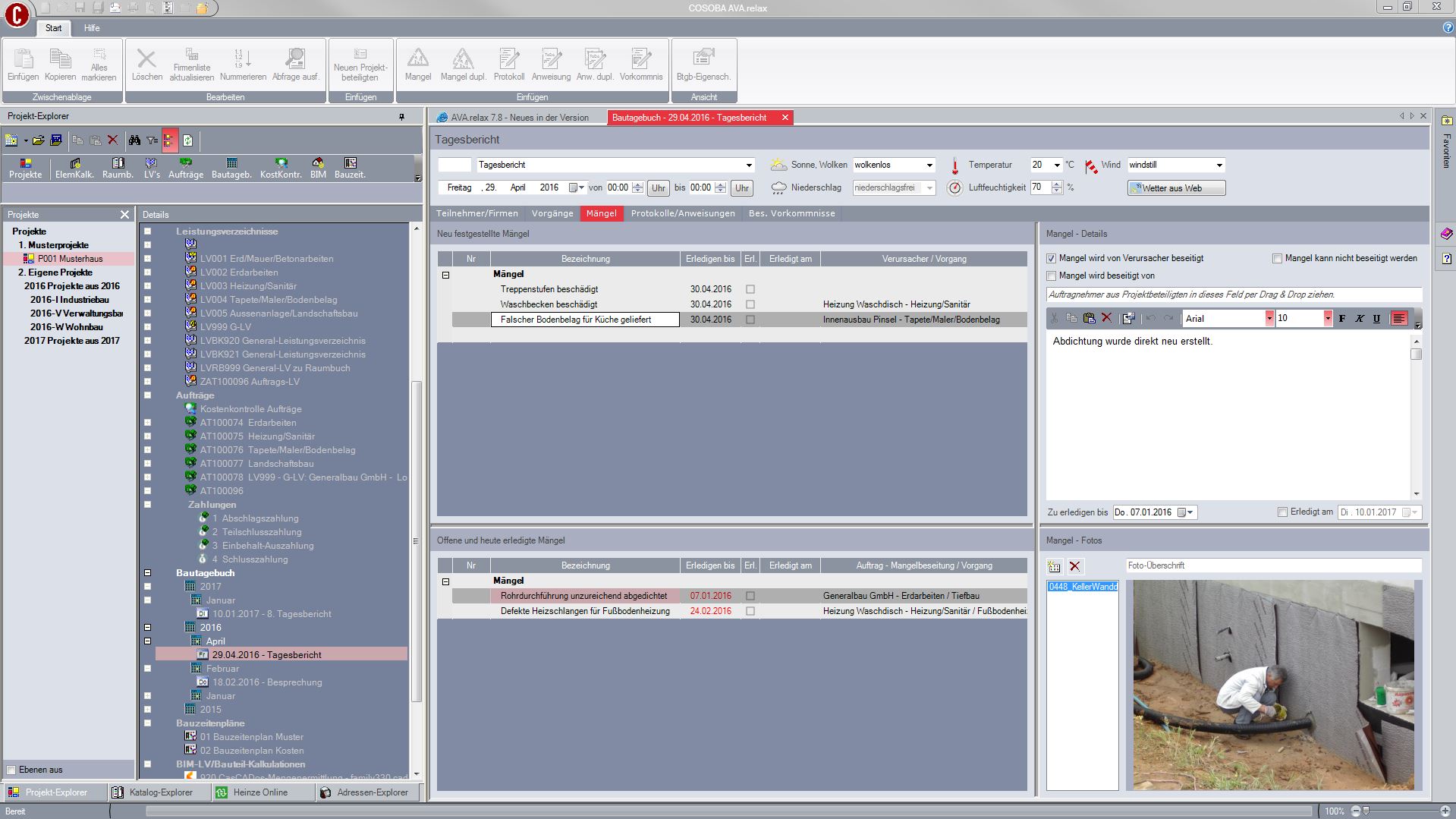Click the Mangel icon in the ribbon
Image resolution: width=1456 pixels, height=819 pixels.
pos(417,65)
